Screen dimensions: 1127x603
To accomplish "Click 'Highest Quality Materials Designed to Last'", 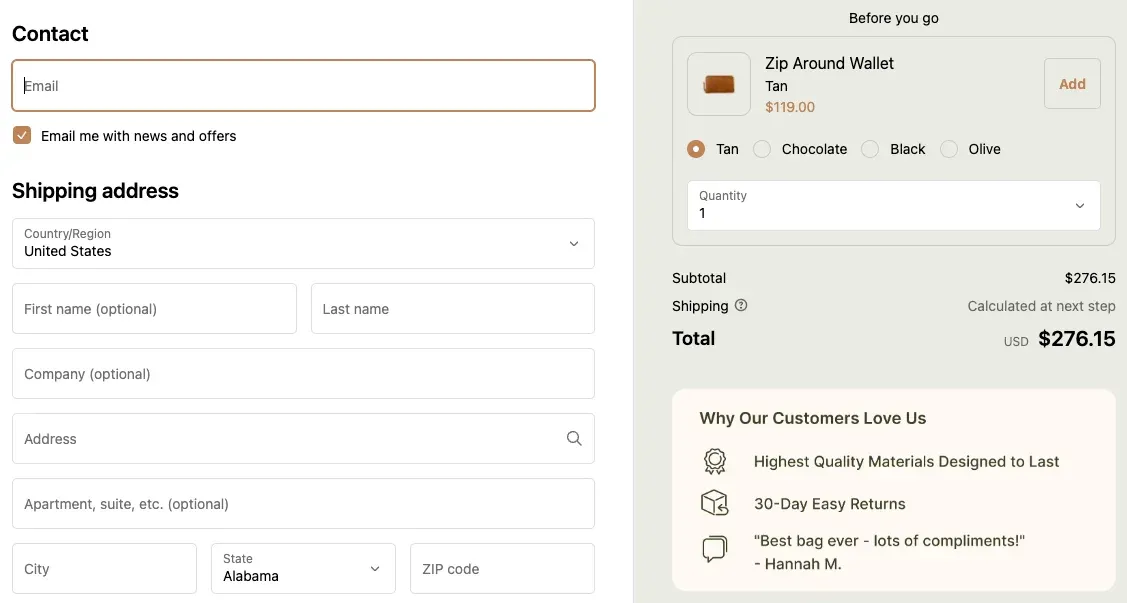I will (906, 461).
